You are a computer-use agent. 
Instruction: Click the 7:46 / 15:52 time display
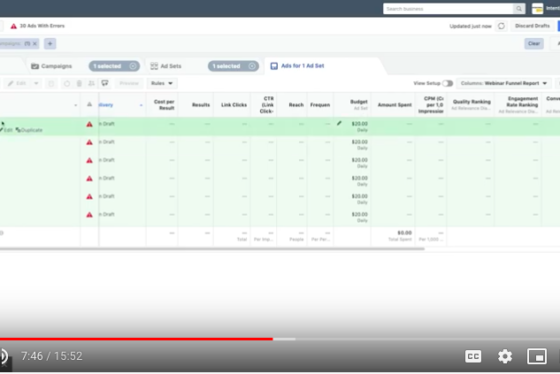[x=52, y=356]
